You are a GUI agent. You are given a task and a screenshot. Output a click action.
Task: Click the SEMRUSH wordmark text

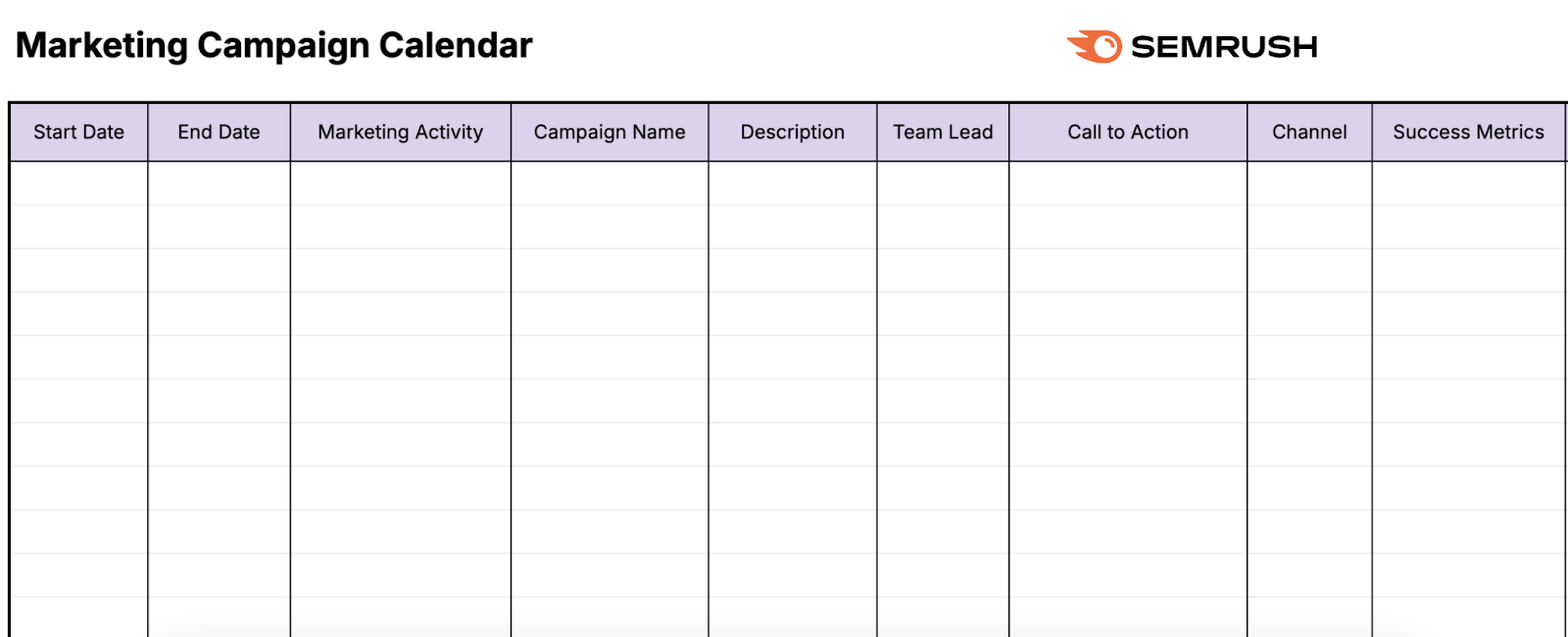[1224, 47]
